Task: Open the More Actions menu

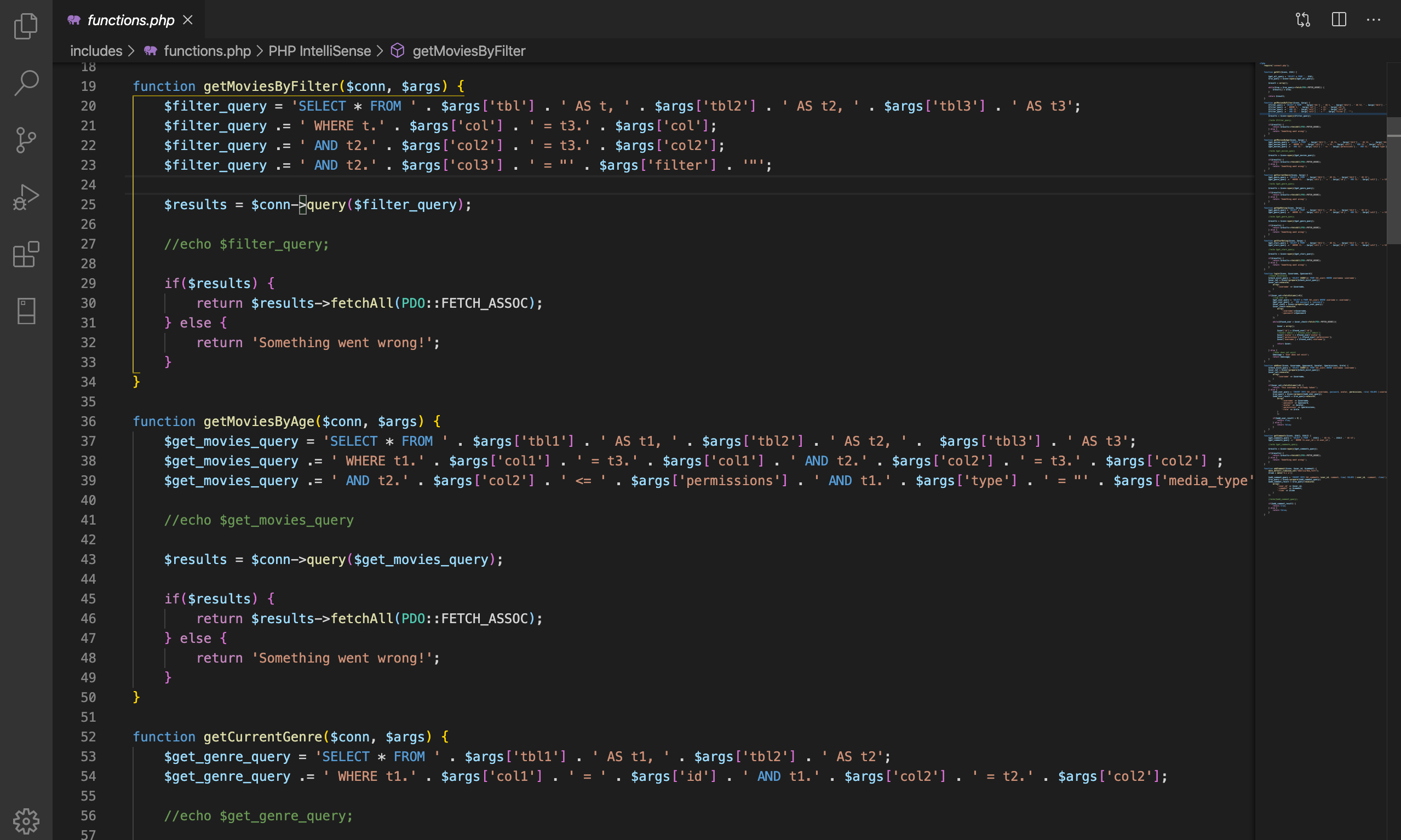Action: (x=1374, y=19)
